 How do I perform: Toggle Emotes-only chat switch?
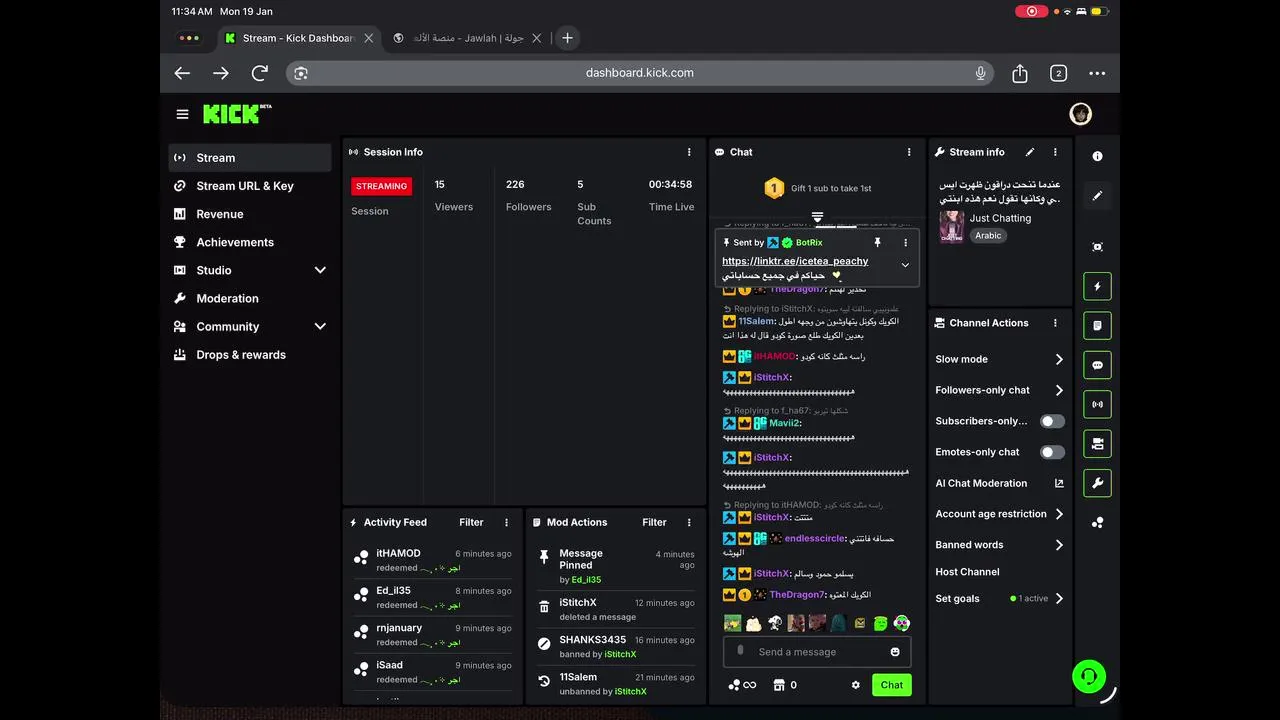coord(1052,452)
